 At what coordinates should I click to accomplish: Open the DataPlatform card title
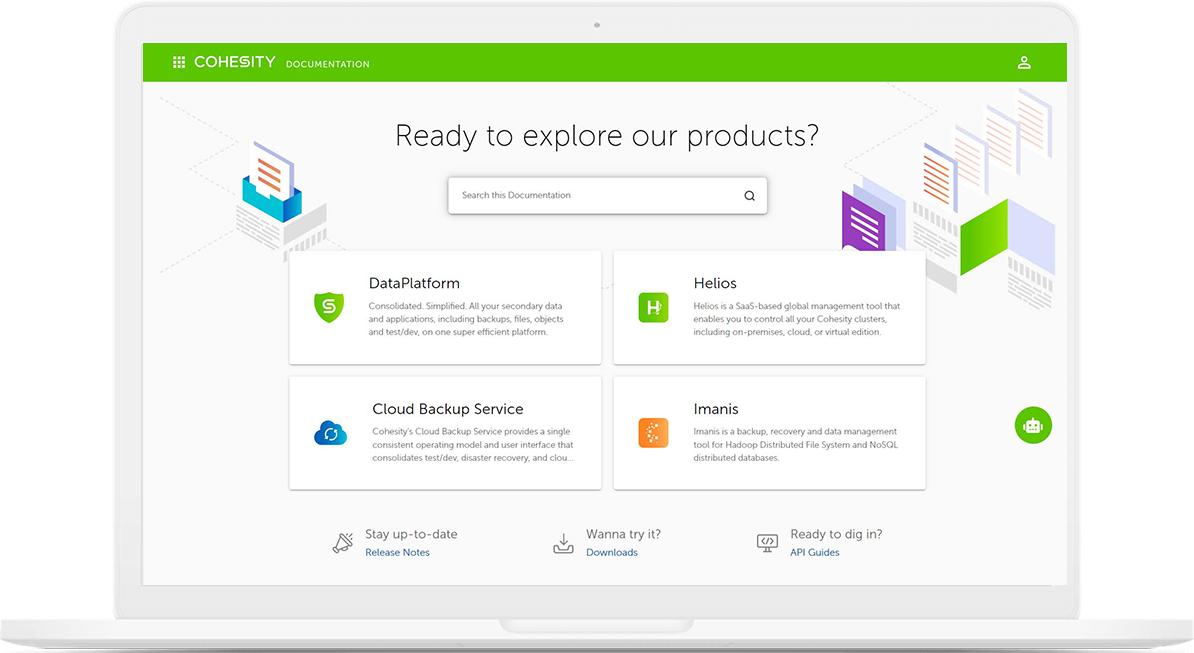(x=414, y=283)
